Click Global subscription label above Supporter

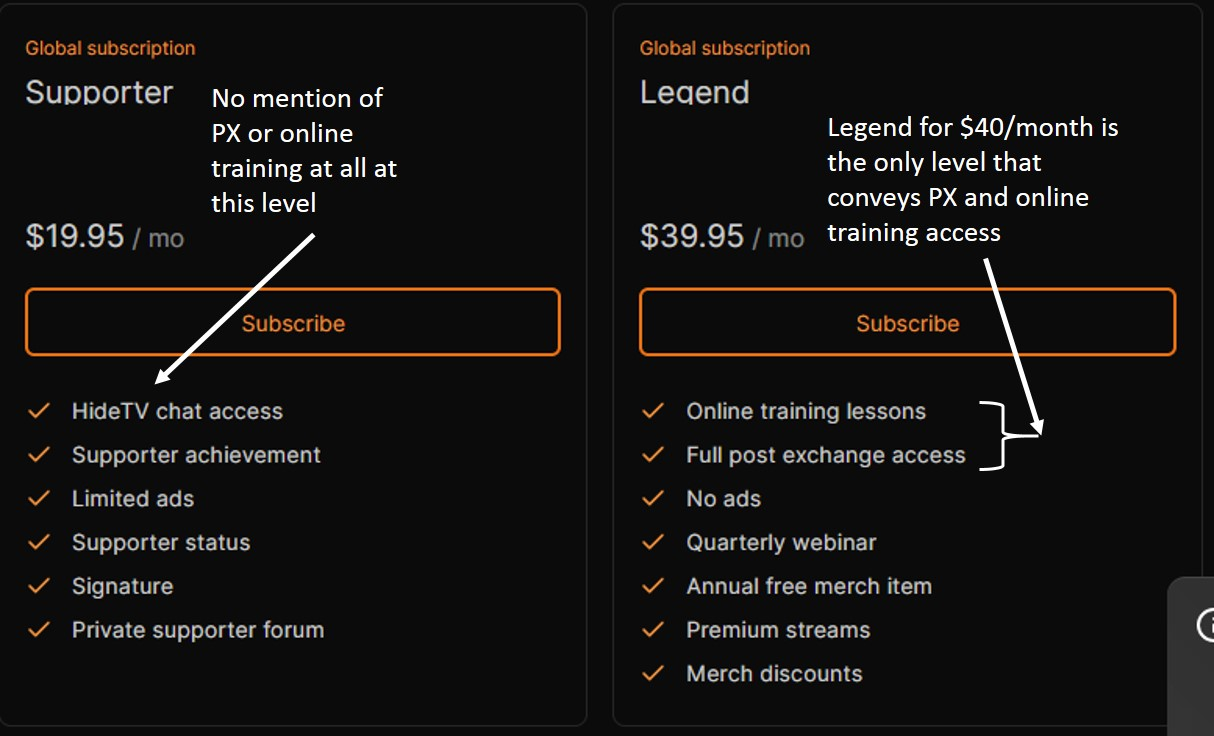pyautogui.click(x=110, y=48)
